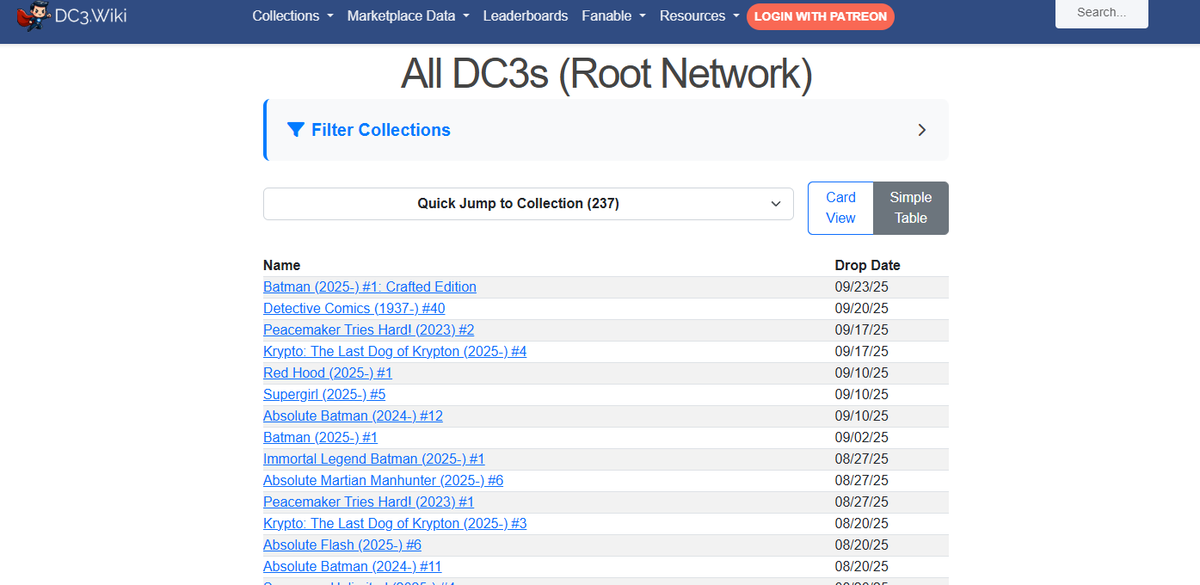Image resolution: width=1200 pixels, height=585 pixels.
Task: Open the plain Batman (2025-) #1 link
Action: pyautogui.click(x=320, y=438)
